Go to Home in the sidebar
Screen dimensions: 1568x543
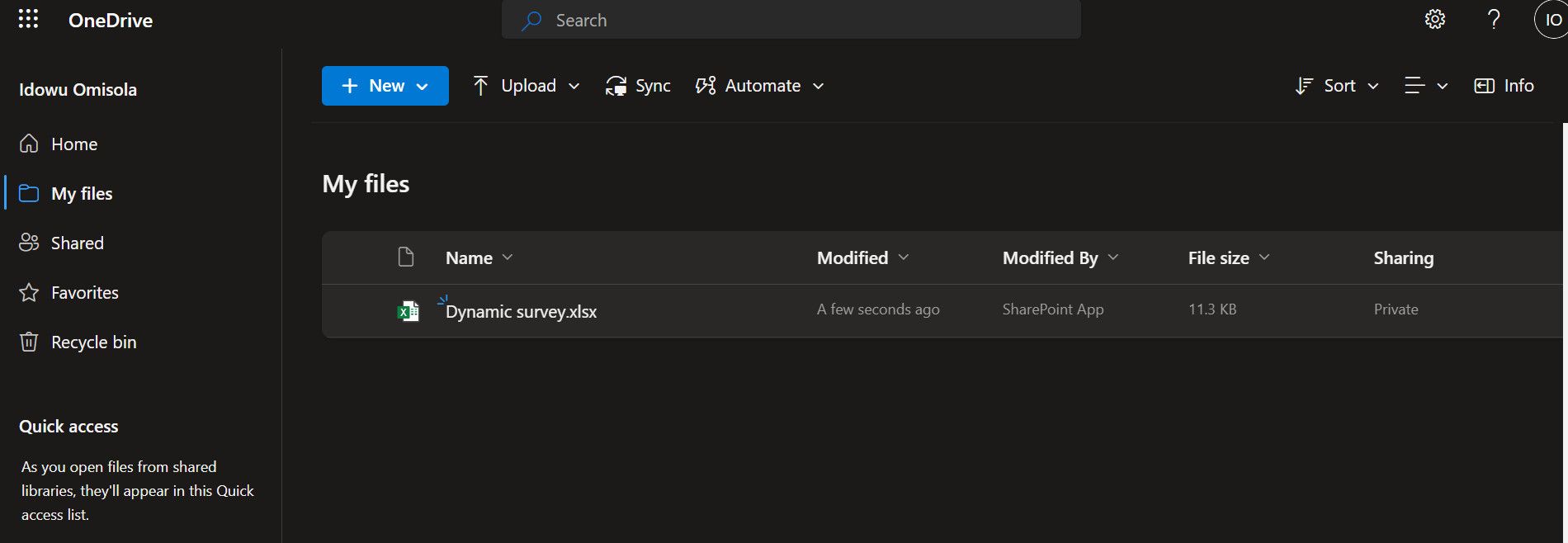point(74,144)
